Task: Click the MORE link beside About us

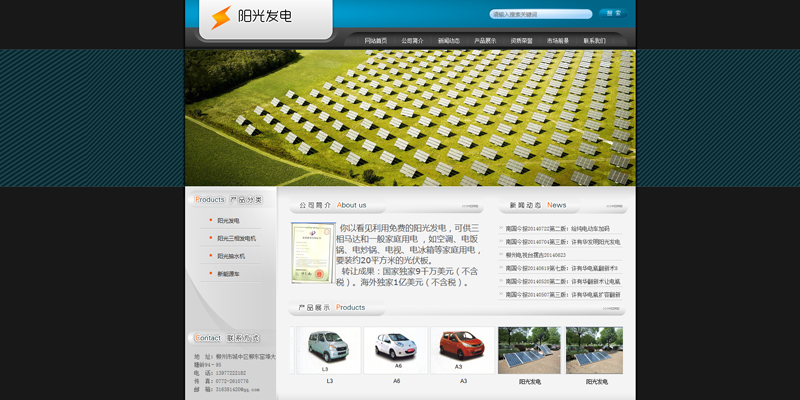Action: pyautogui.click(x=471, y=206)
